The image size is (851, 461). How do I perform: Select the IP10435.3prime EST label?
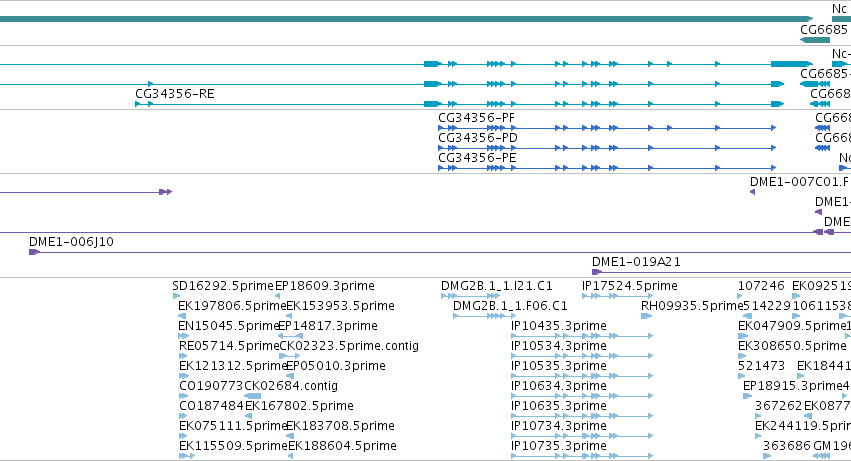click(558, 326)
